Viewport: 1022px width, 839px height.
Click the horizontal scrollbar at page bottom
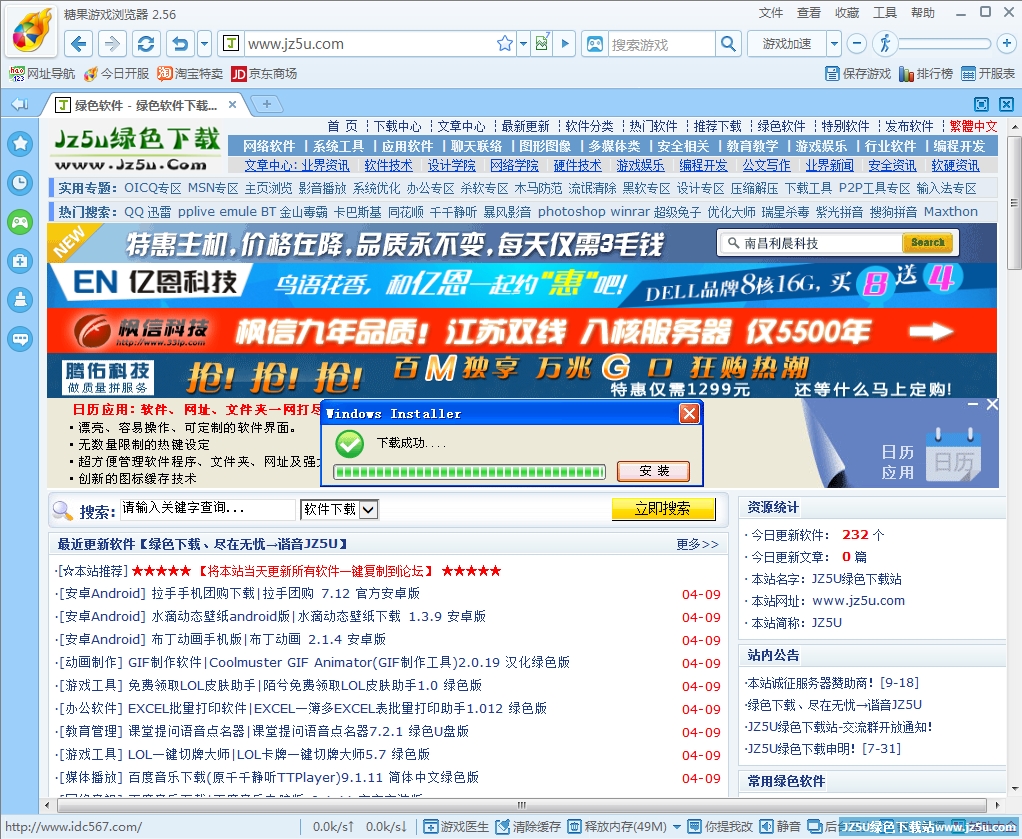[x=521, y=805]
